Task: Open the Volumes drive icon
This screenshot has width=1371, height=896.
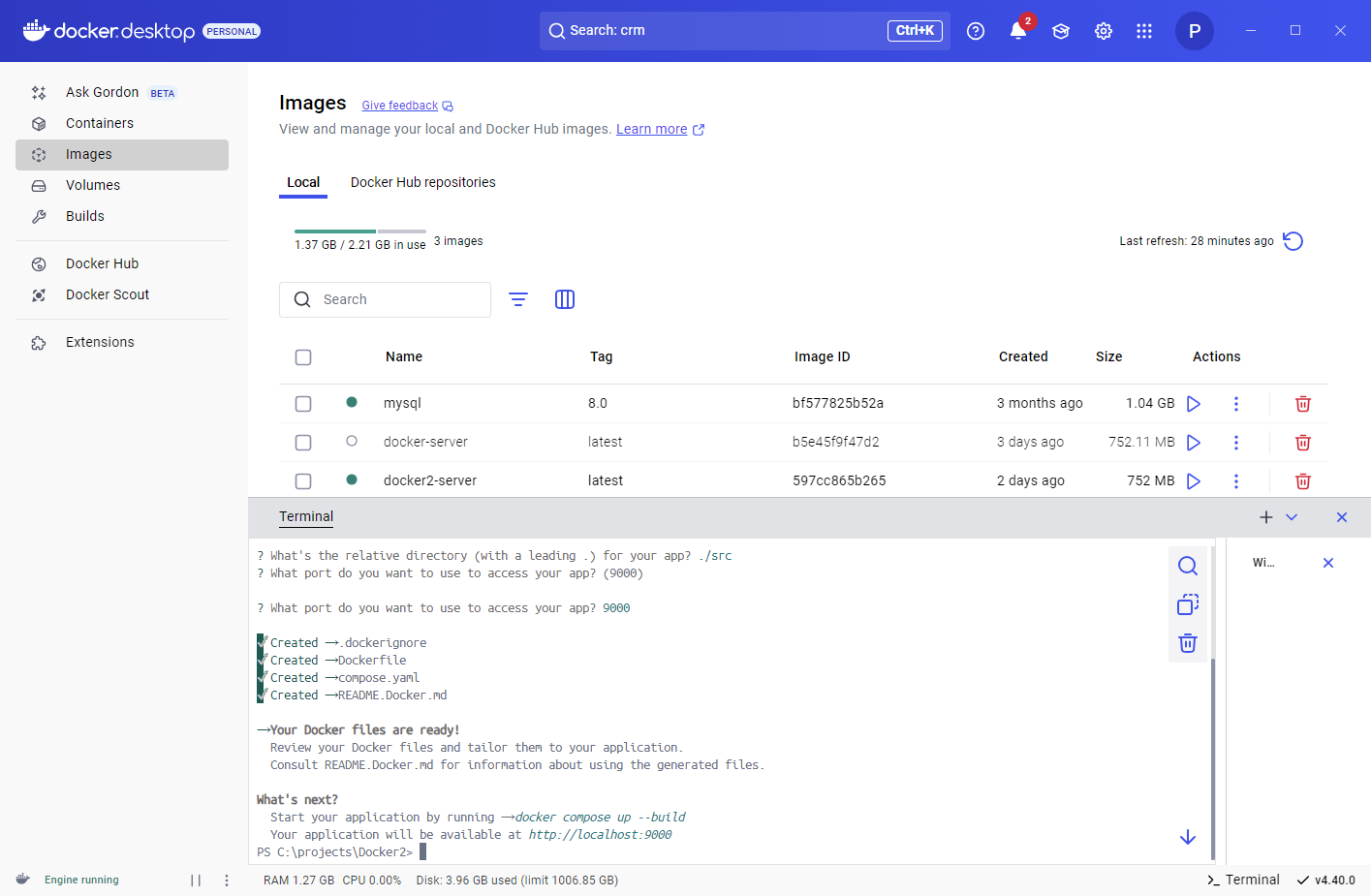Action: point(39,186)
